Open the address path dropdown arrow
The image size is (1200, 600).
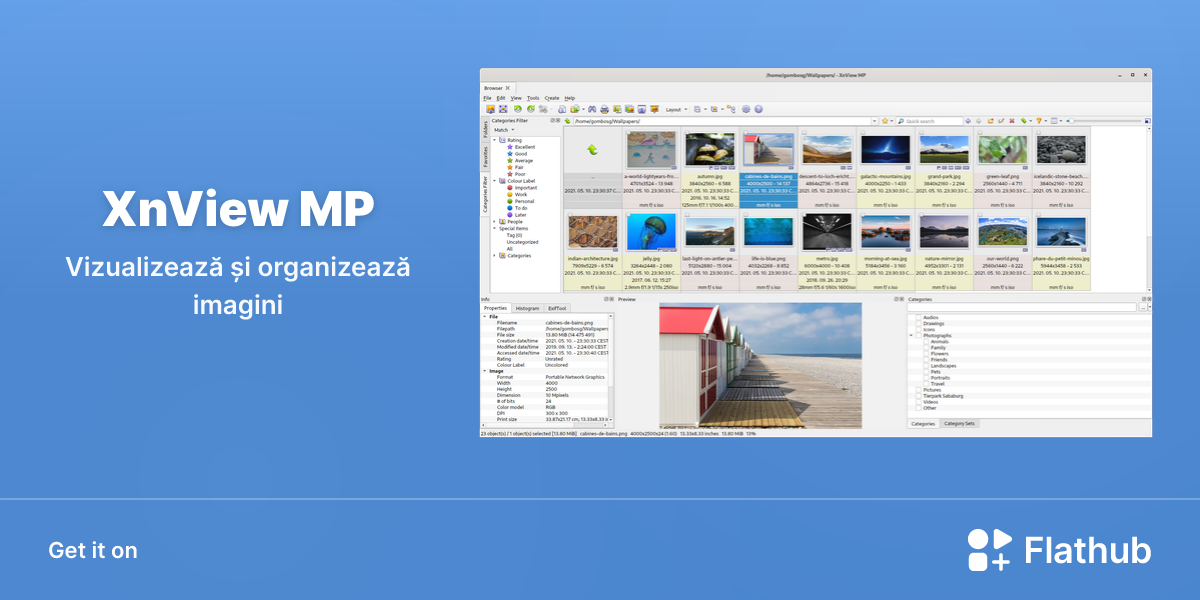(x=875, y=121)
